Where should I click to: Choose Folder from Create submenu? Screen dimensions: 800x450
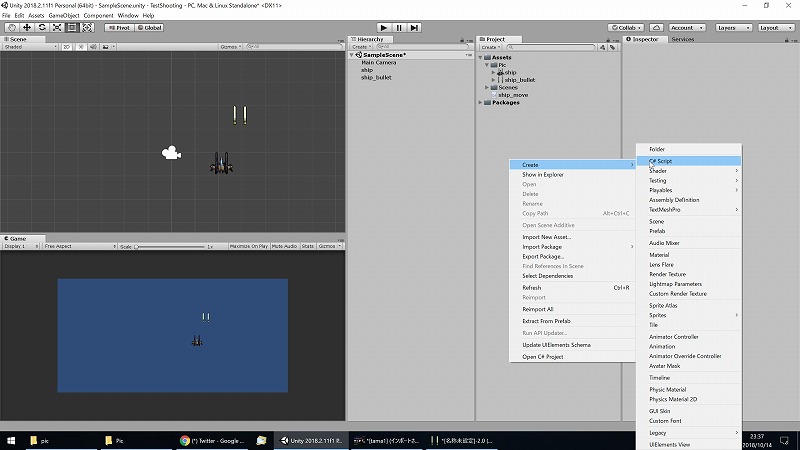pos(689,149)
